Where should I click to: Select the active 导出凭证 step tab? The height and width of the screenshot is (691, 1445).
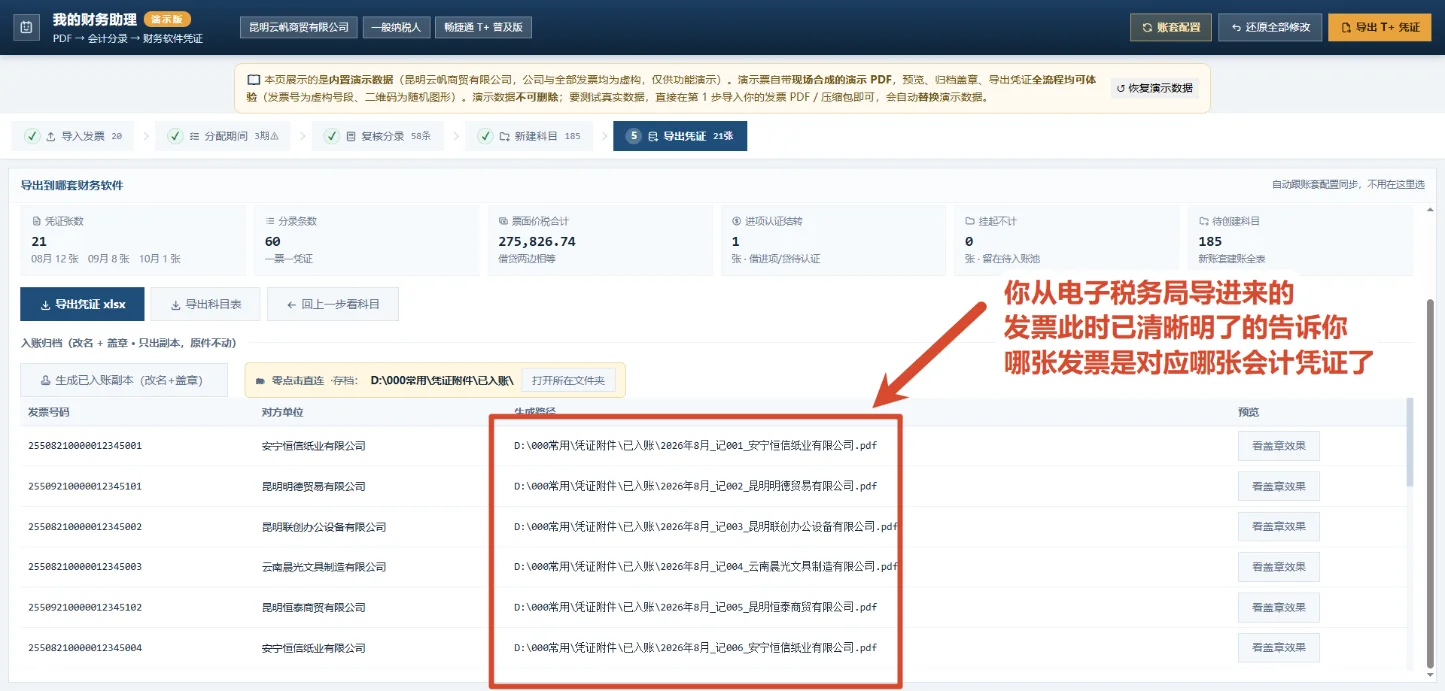point(680,136)
